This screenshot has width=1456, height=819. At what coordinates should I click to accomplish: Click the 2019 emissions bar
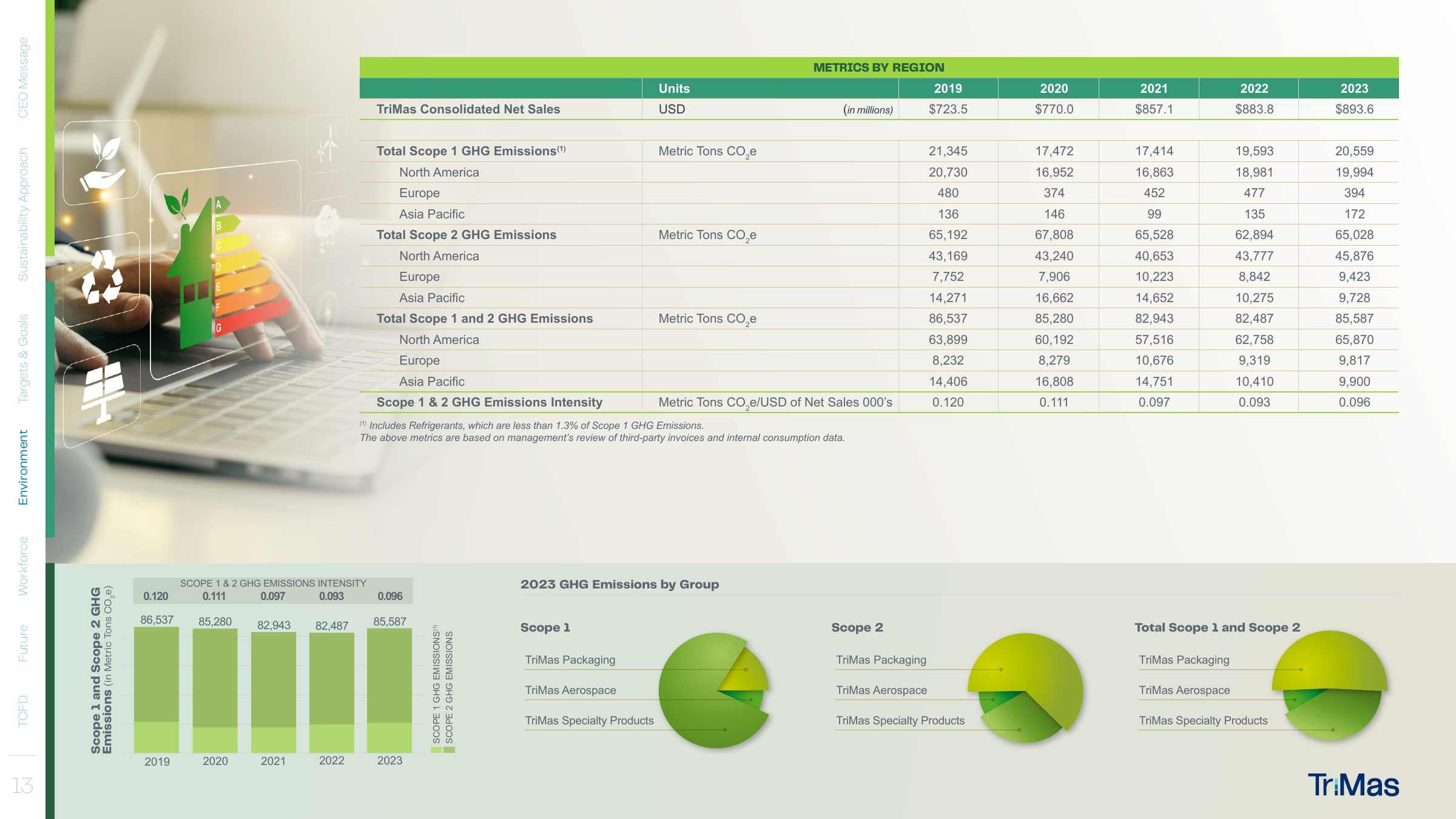[157, 690]
